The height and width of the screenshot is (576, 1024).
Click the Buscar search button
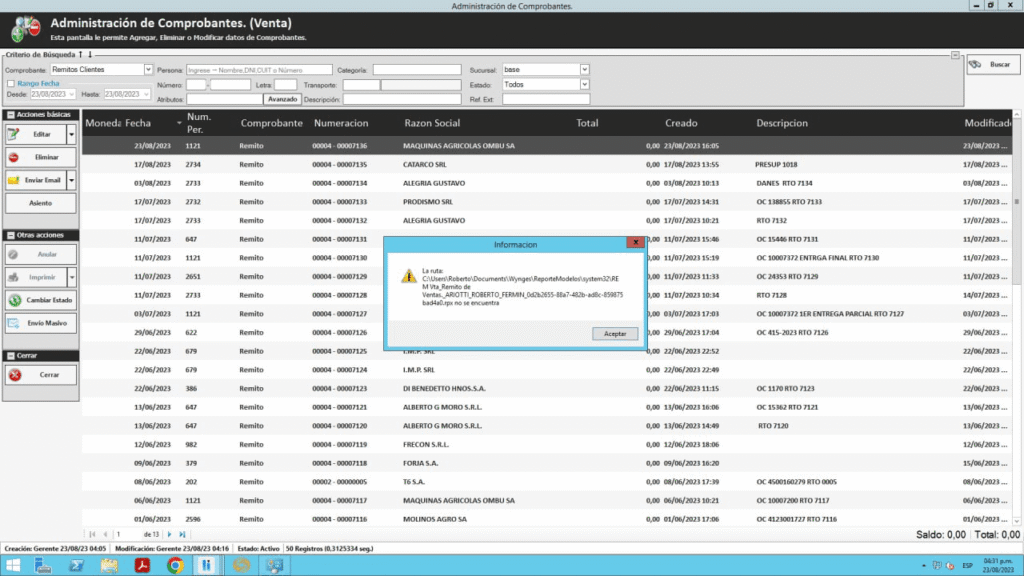click(991, 65)
